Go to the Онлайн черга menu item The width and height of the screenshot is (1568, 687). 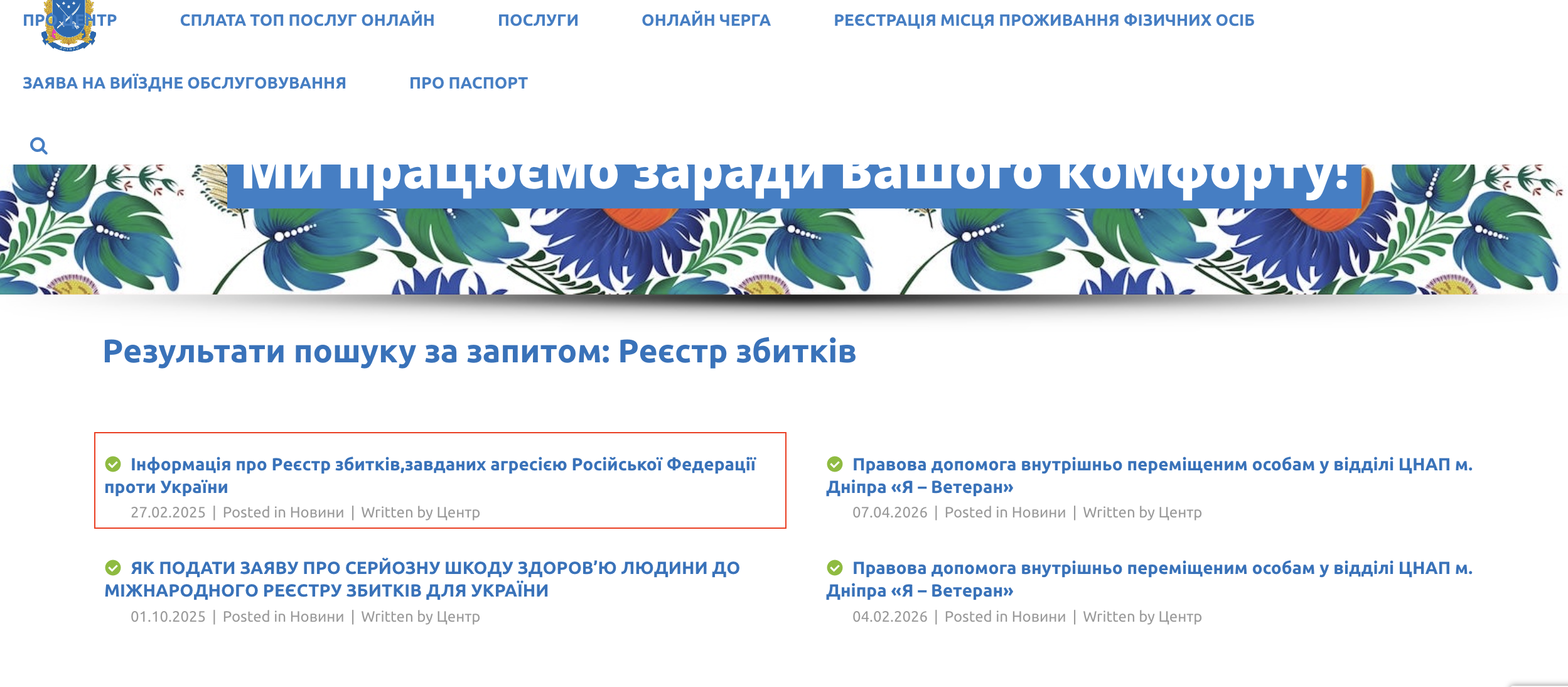[706, 20]
